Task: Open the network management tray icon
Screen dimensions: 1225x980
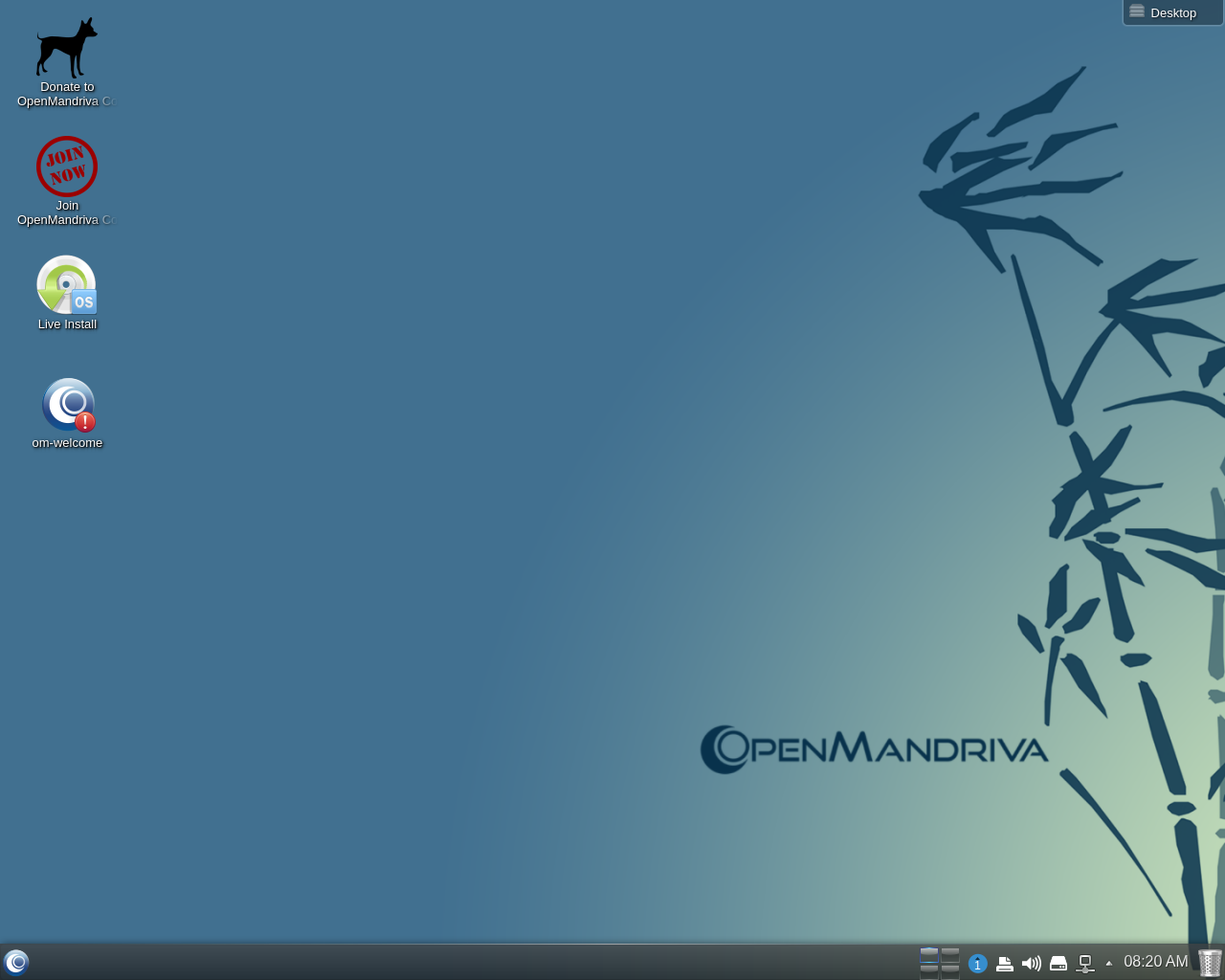Action: click(1084, 964)
